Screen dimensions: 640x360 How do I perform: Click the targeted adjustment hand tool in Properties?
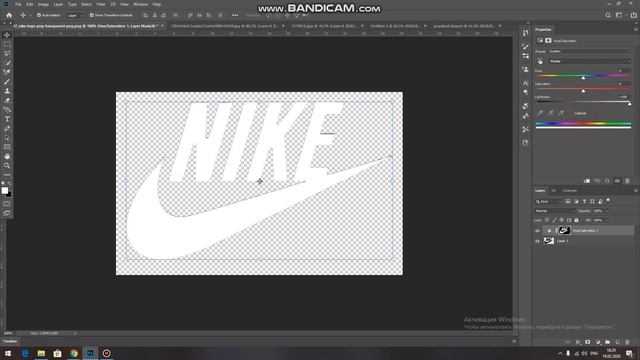(540, 61)
